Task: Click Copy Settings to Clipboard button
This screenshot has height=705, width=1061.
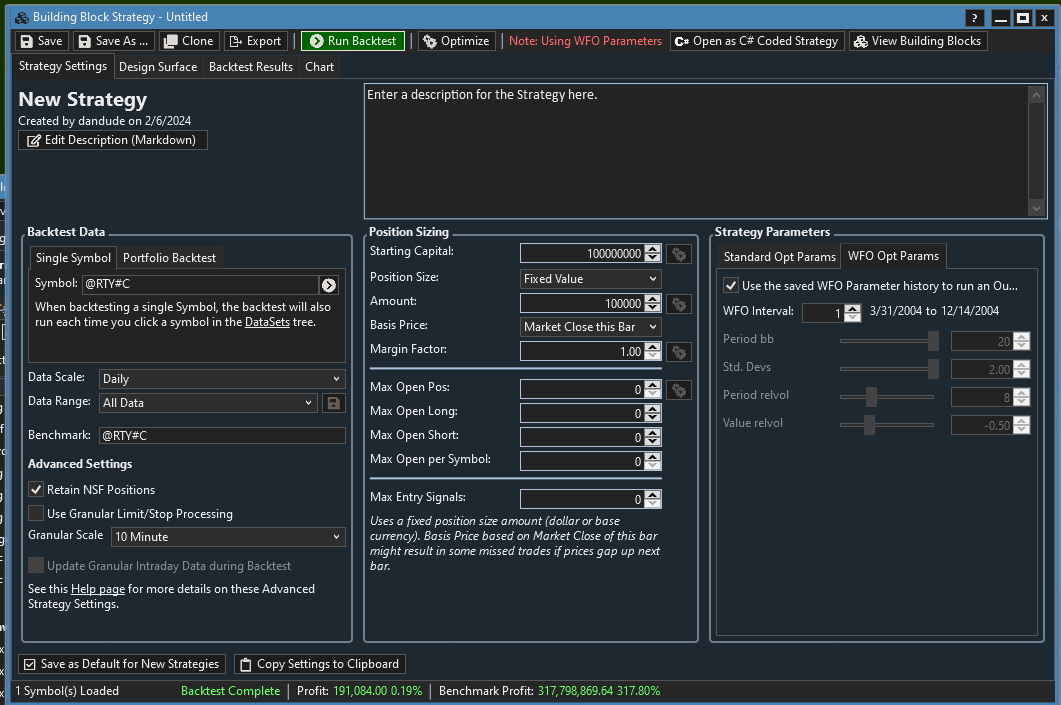Action: [x=319, y=664]
